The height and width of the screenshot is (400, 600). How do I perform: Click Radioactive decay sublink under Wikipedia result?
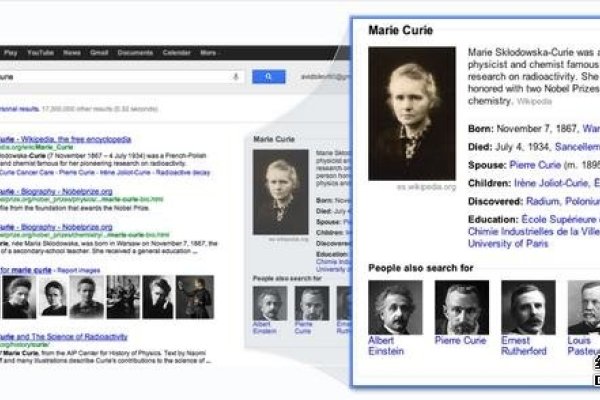click(183, 173)
